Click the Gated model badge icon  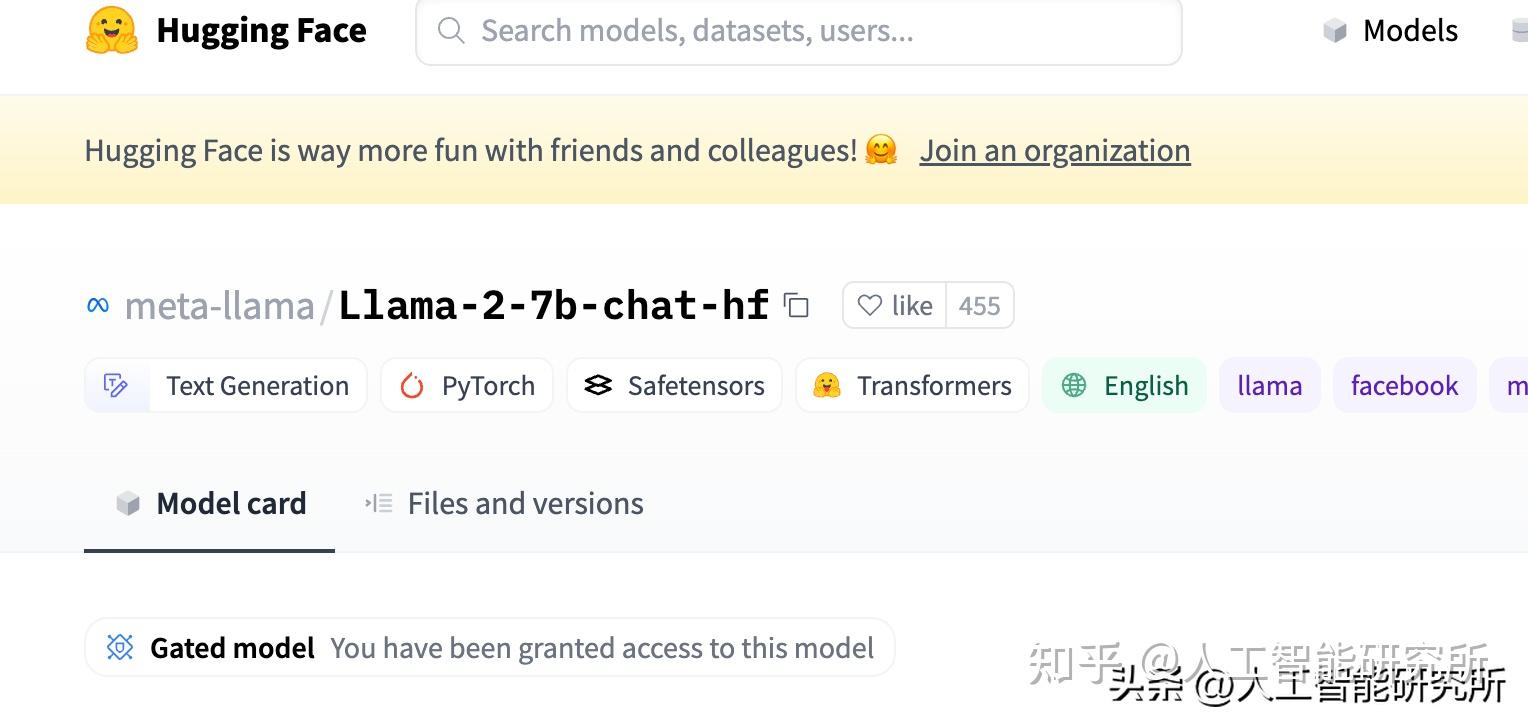pyautogui.click(x=120, y=648)
